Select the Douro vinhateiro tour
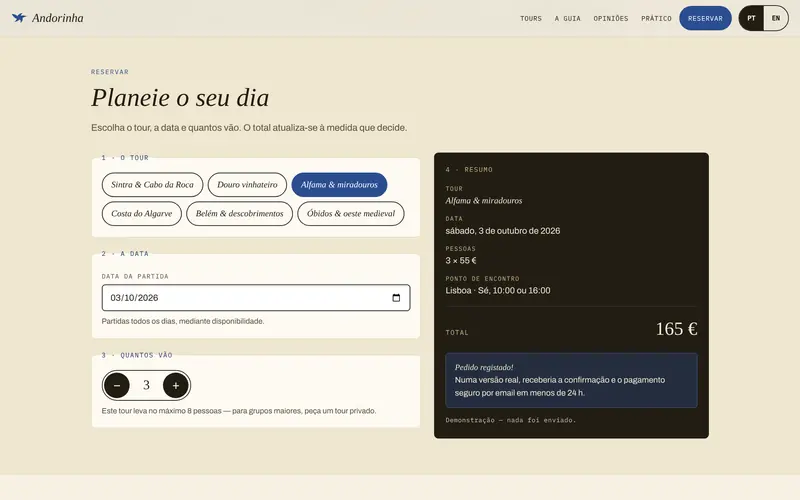 point(247,185)
